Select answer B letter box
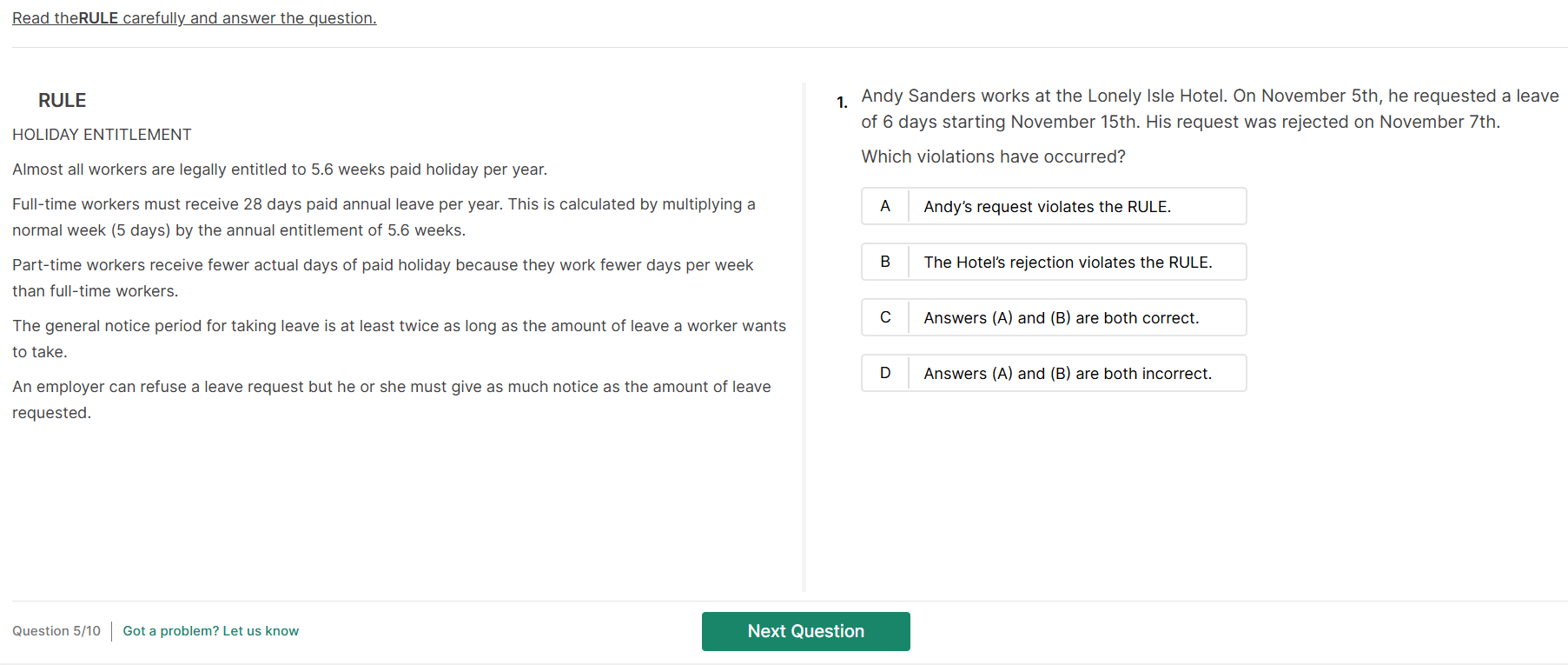The image size is (1568, 665). point(885,262)
